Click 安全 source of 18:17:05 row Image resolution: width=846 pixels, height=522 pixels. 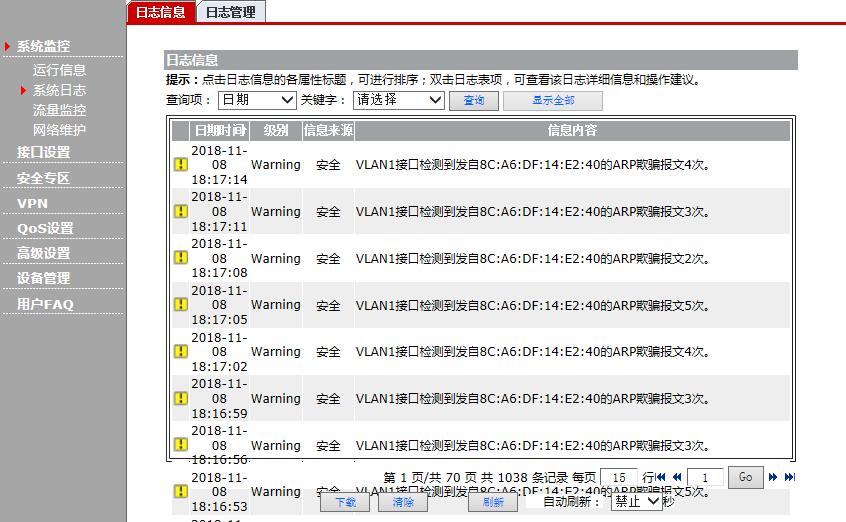(328, 306)
